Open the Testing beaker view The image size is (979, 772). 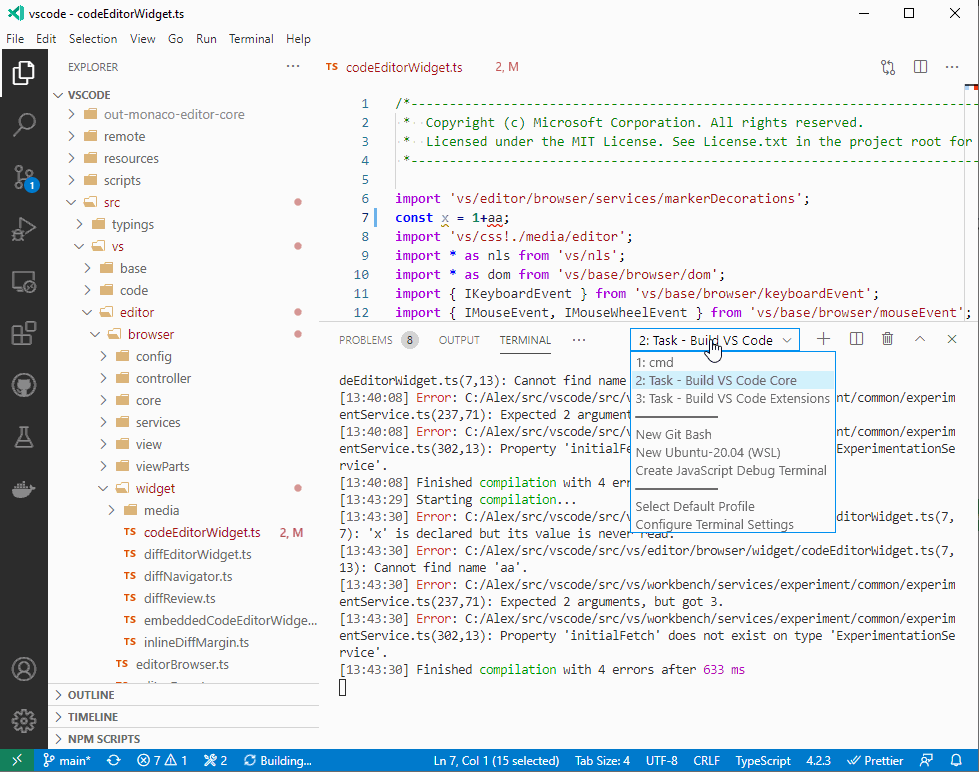[x=24, y=437]
